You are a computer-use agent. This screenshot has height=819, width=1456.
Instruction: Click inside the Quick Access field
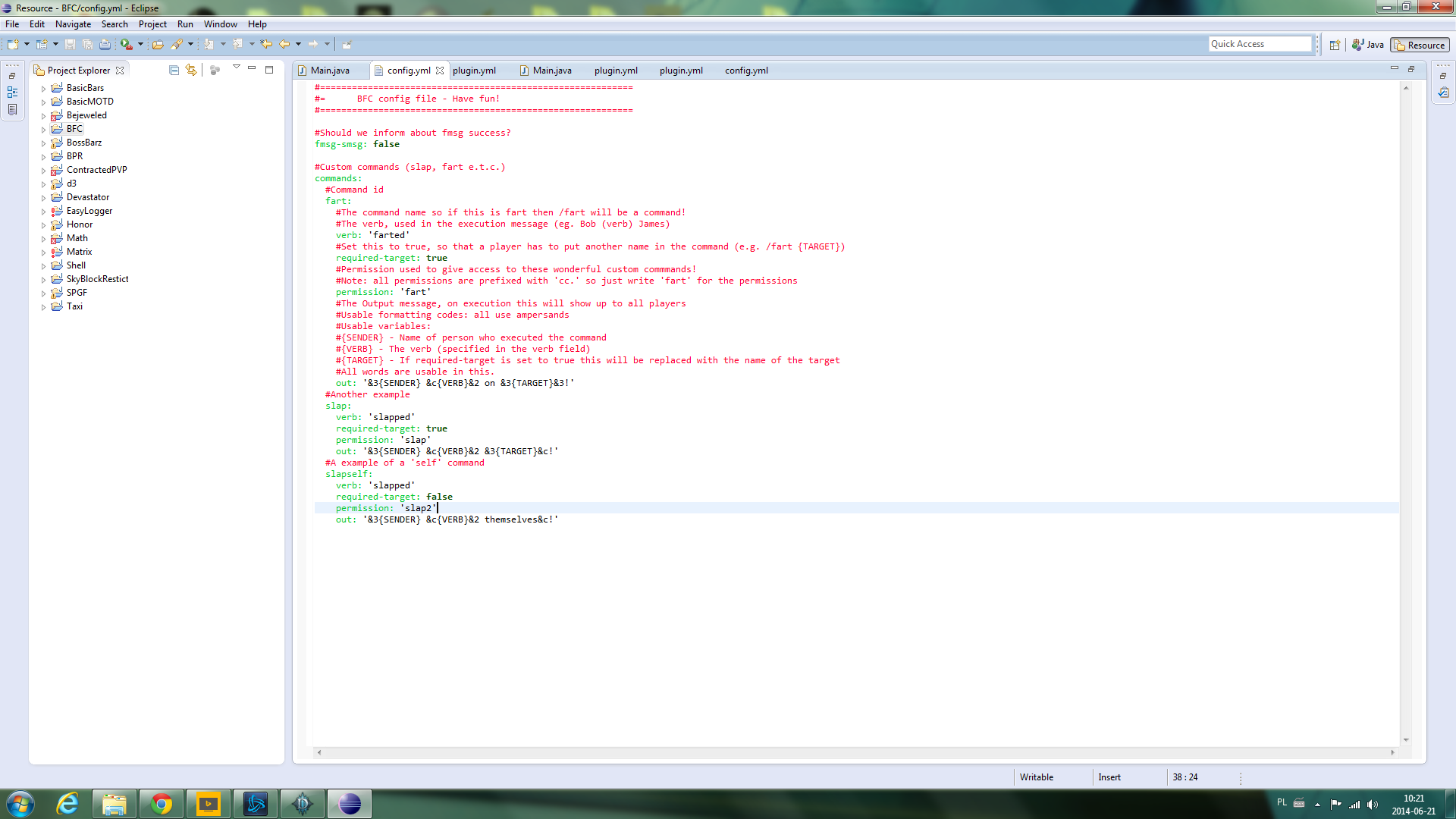click(x=1260, y=43)
